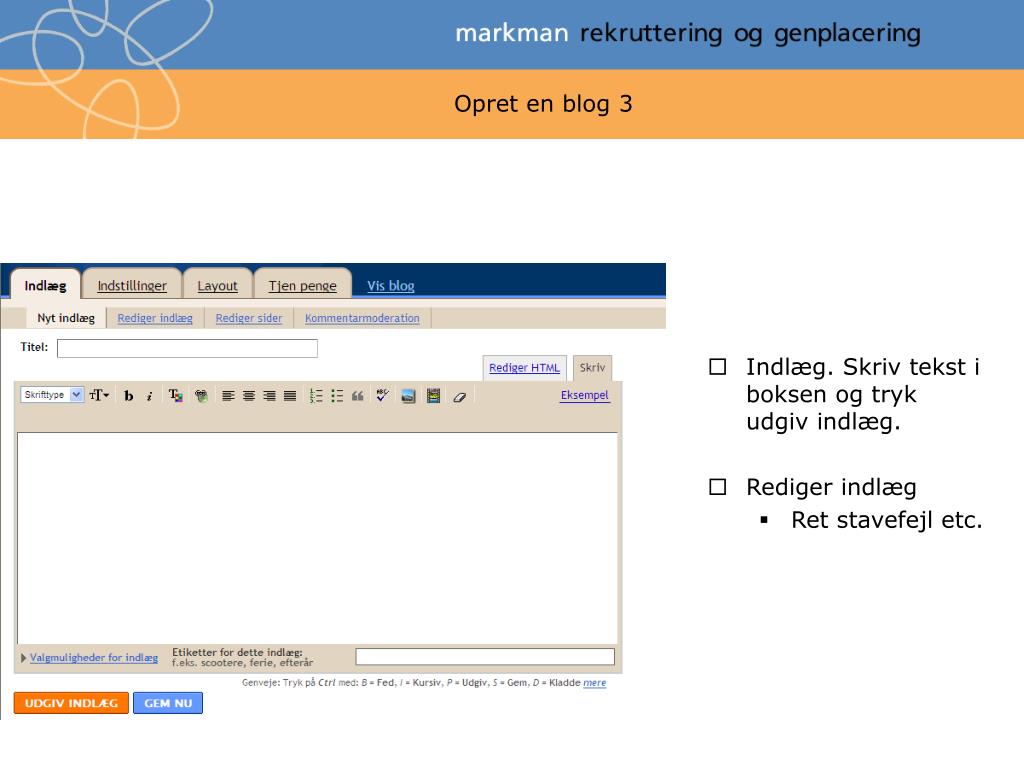Open the Skrifttype font dropdown
Image resolution: width=1024 pixels, height=768 pixels.
[x=52, y=394]
